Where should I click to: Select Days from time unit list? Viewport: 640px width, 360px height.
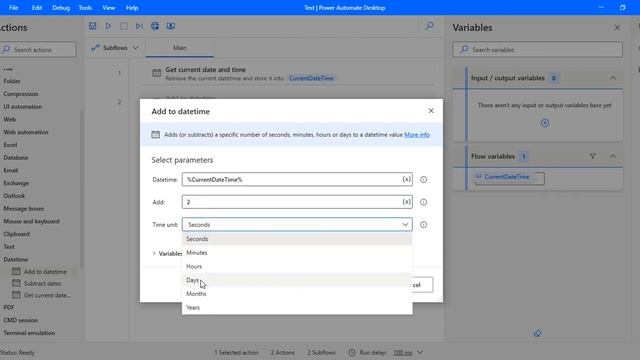pyautogui.click(x=297, y=280)
